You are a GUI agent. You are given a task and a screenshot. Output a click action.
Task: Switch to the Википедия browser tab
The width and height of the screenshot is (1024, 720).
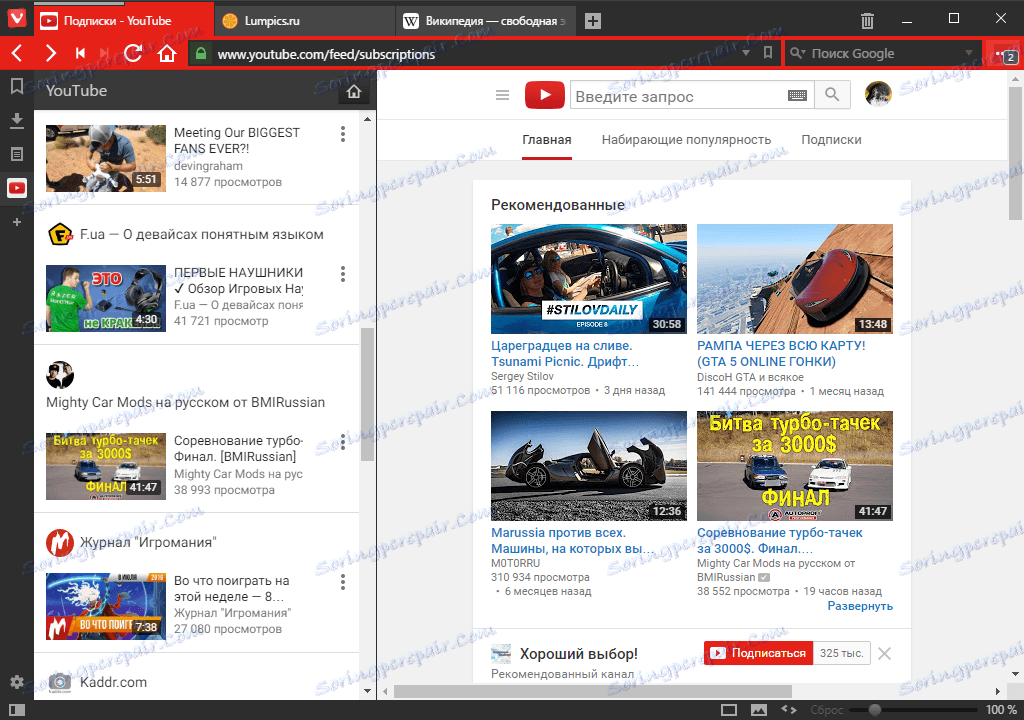[486, 21]
